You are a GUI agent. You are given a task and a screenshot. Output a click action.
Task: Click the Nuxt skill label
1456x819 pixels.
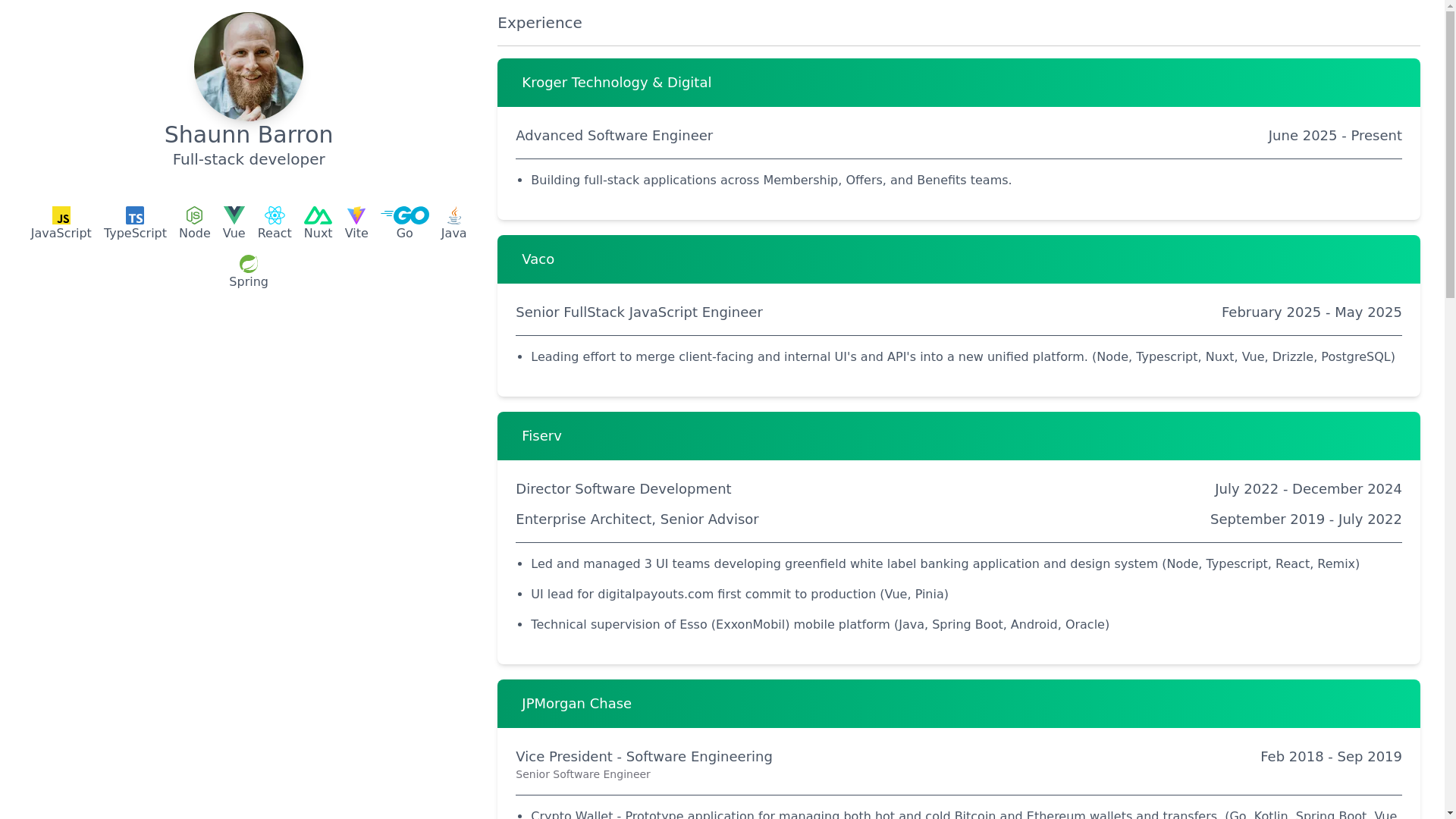coord(318,234)
